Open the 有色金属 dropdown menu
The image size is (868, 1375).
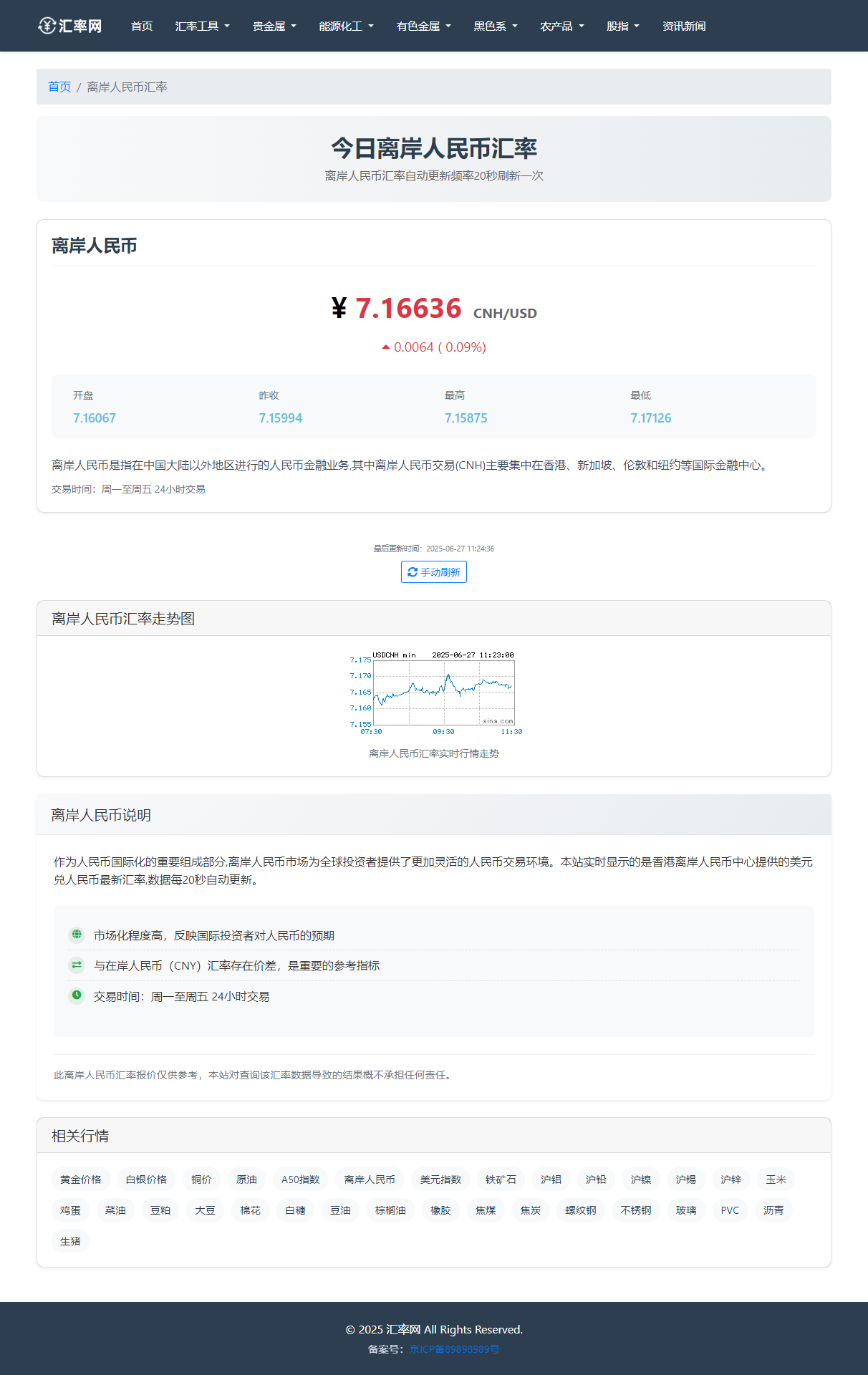[x=423, y=26]
